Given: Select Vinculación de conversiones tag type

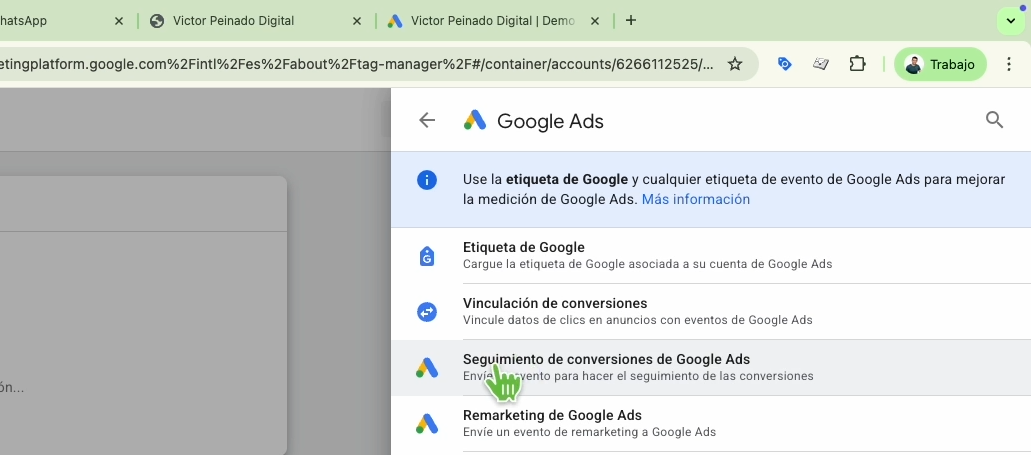Looking at the screenshot, I should pos(711,312).
